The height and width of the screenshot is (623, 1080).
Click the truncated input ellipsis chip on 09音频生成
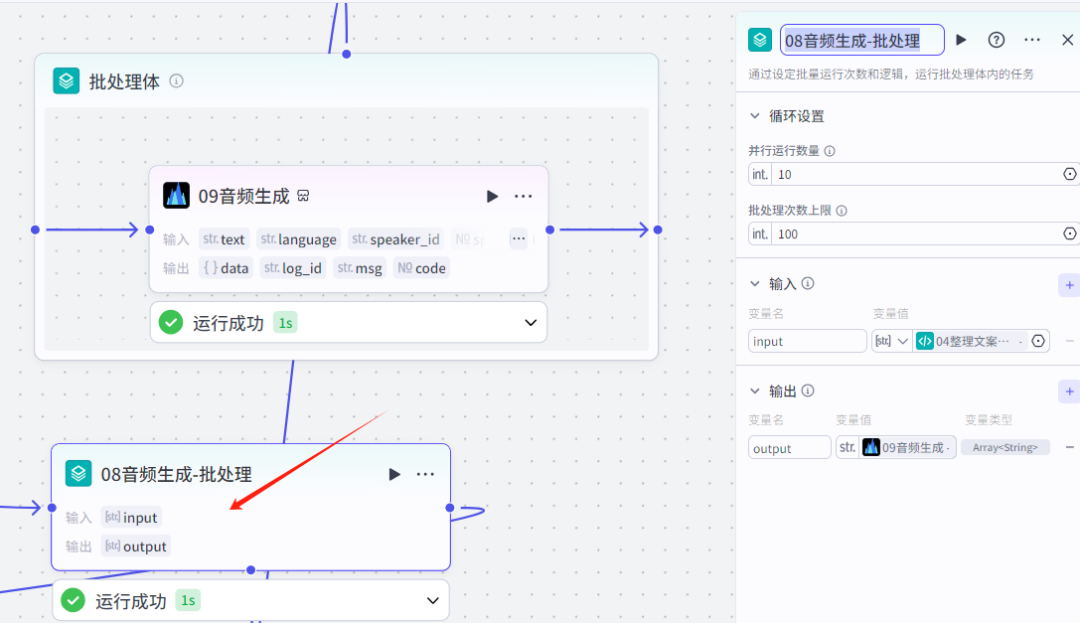click(x=518, y=238)
